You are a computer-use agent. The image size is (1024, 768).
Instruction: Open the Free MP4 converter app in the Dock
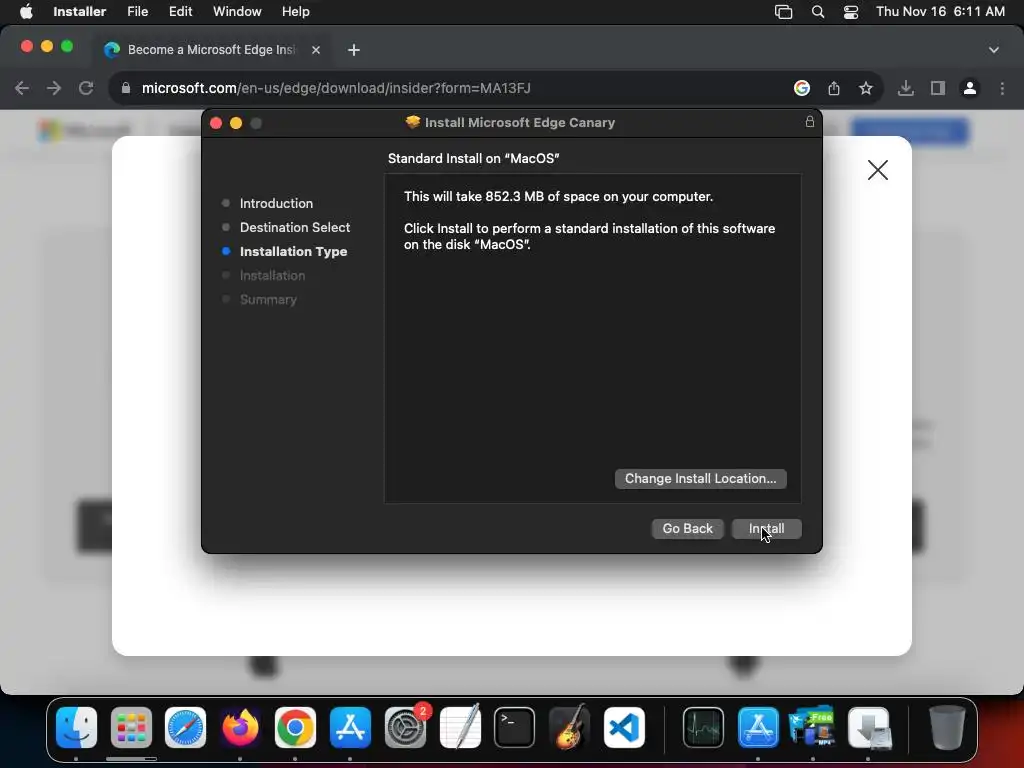coord(812,726)
